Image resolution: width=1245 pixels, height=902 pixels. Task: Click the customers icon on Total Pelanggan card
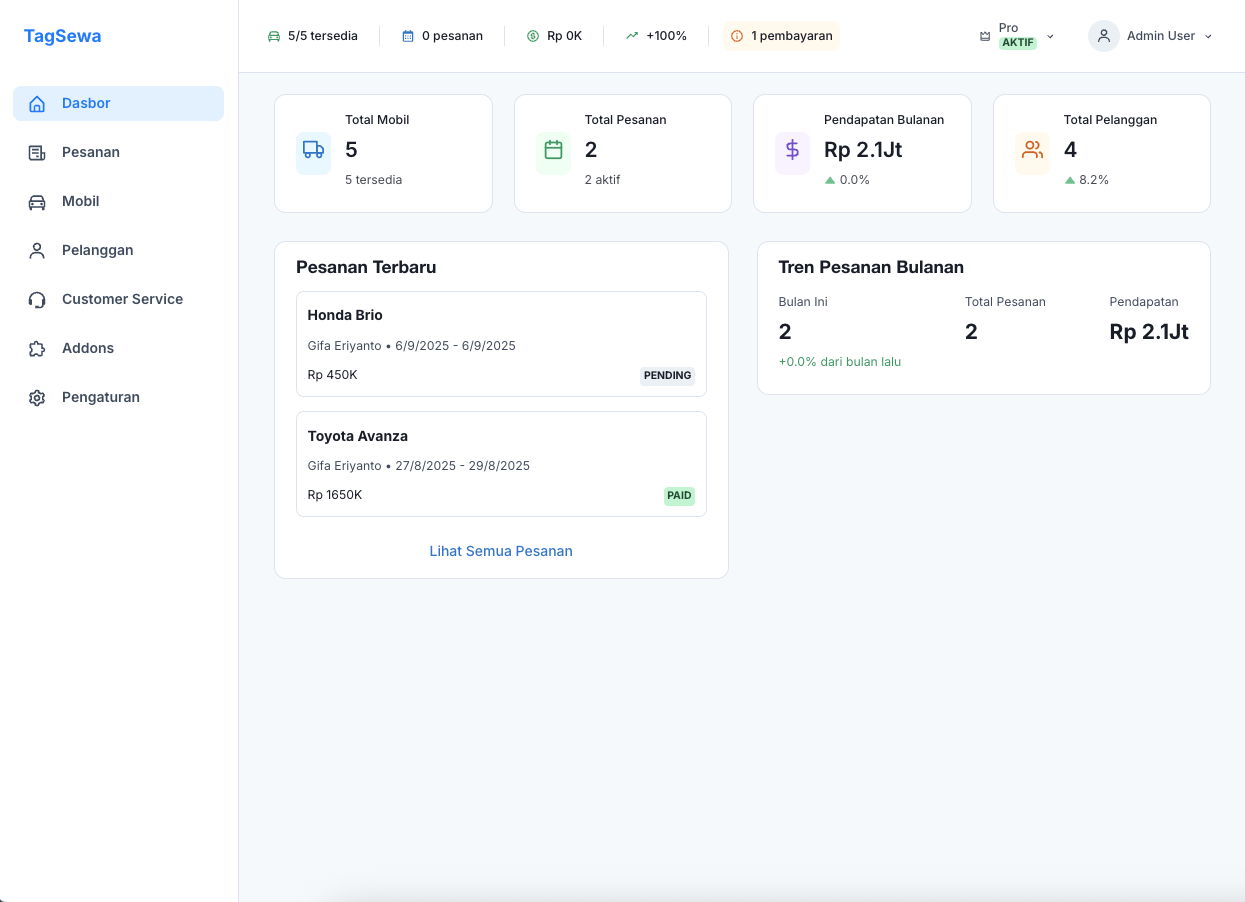coord(1032,152)
